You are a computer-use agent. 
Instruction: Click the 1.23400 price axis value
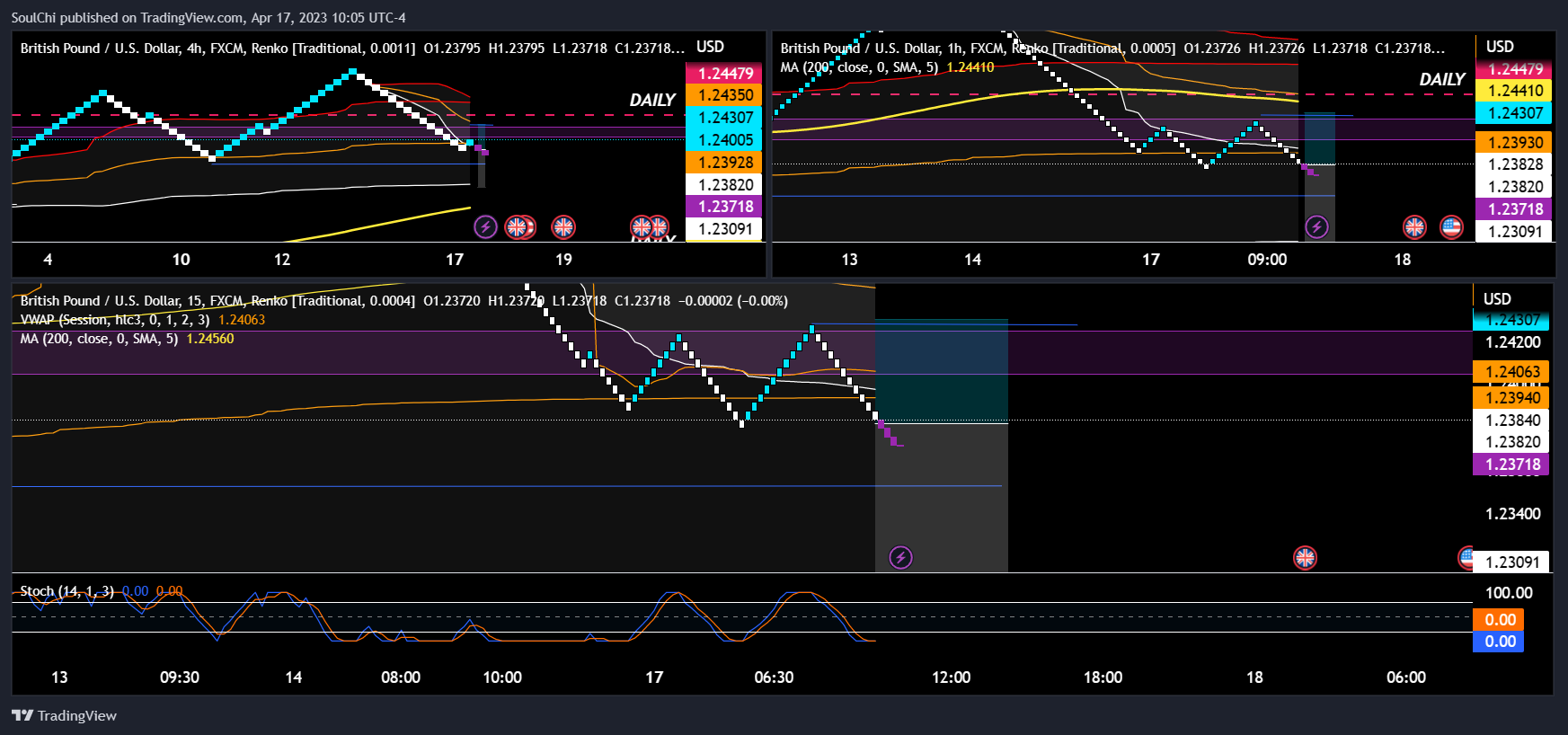click(1512, 514)
